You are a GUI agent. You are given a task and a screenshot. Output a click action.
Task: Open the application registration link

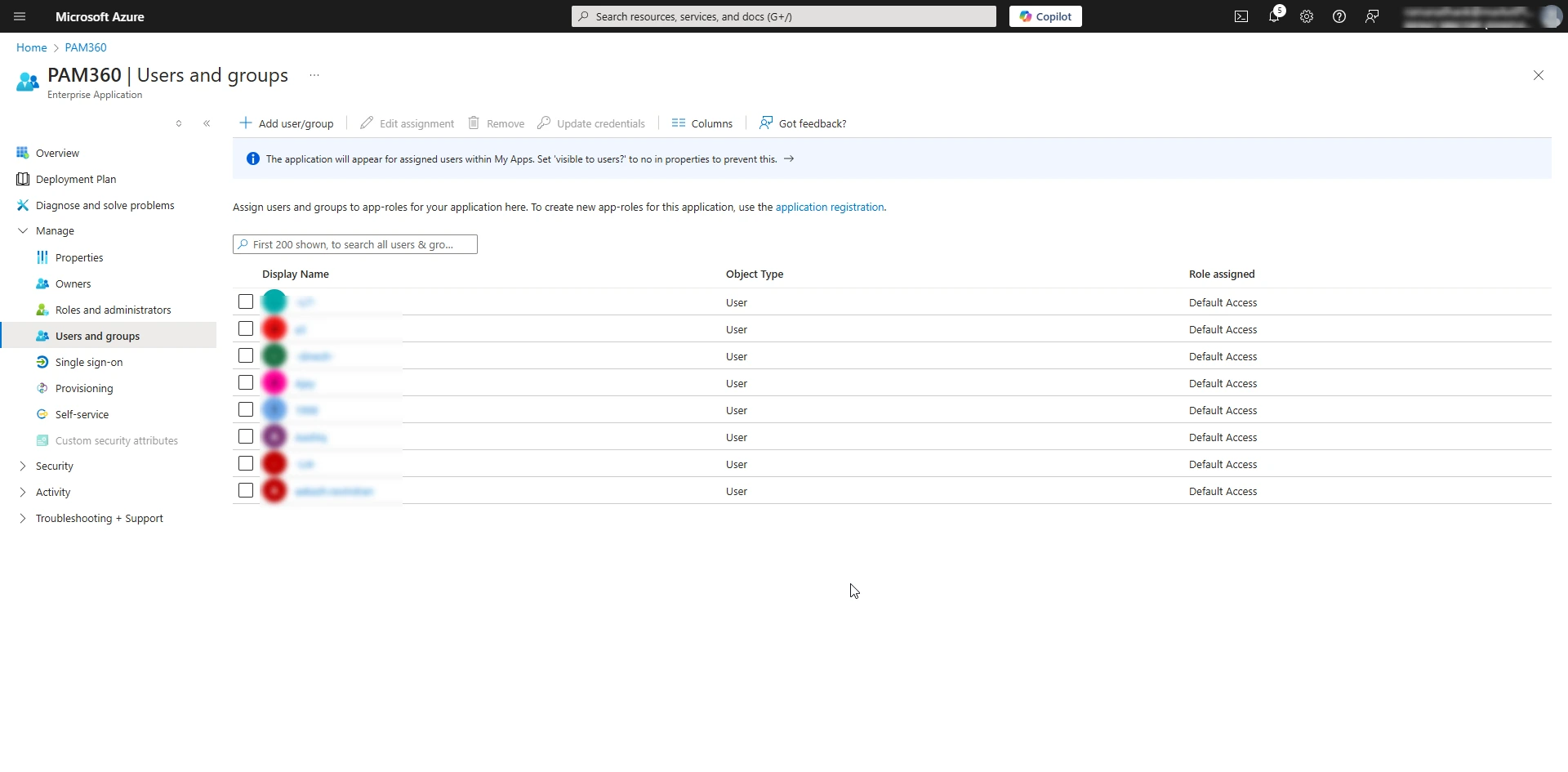click(830, 207)
